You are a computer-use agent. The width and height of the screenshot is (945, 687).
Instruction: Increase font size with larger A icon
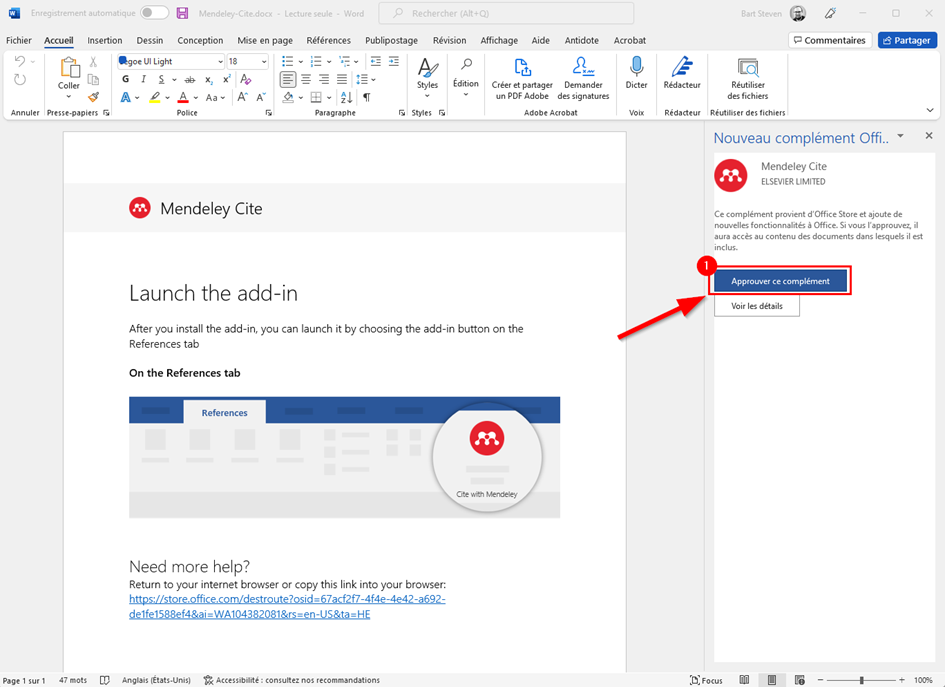tap(242, 97)
